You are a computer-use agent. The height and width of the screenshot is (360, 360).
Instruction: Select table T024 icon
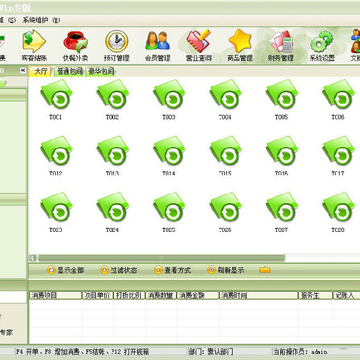coord(112,207)
